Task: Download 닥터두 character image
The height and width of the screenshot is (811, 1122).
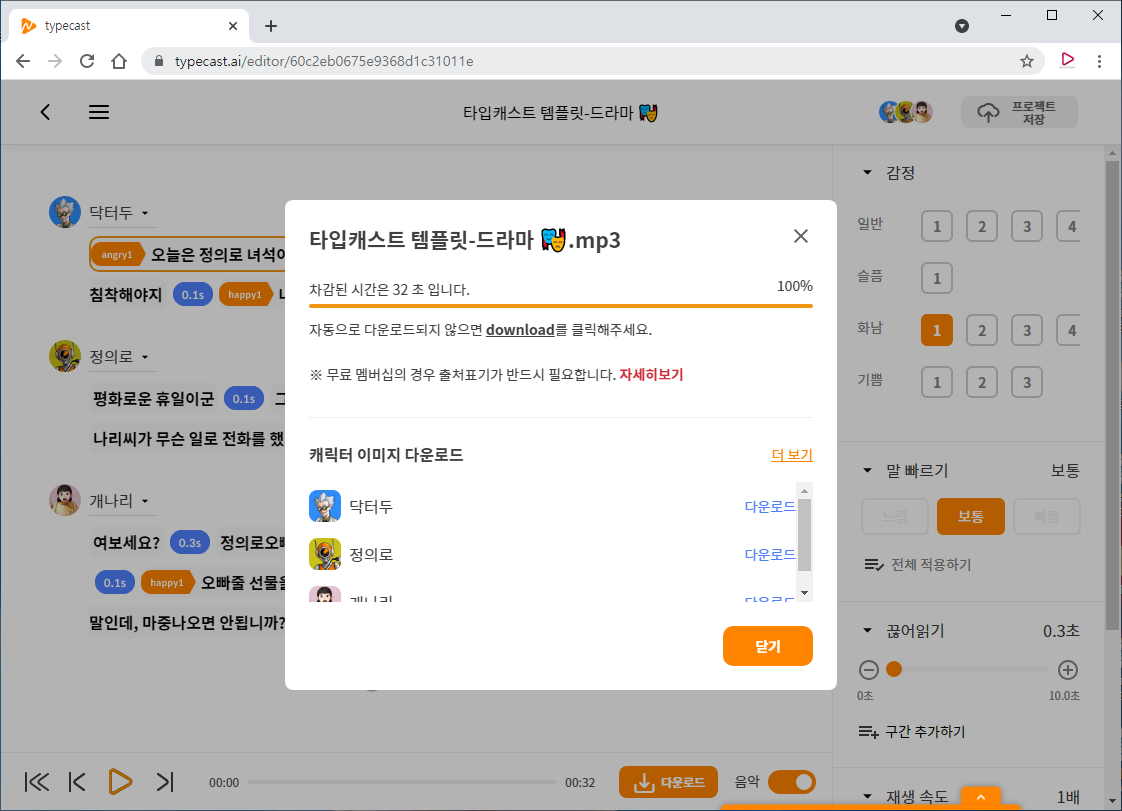Action: [x=769, y=507]
